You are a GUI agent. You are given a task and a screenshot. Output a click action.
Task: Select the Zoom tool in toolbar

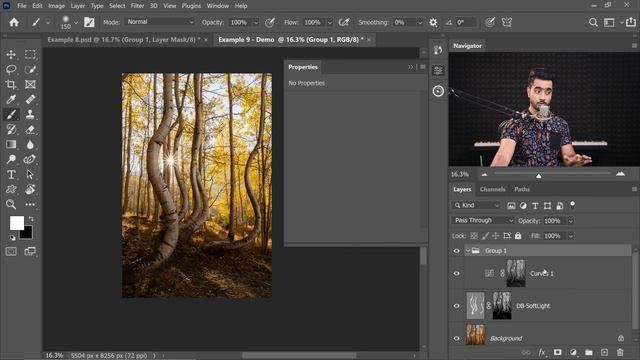point(11,204)
